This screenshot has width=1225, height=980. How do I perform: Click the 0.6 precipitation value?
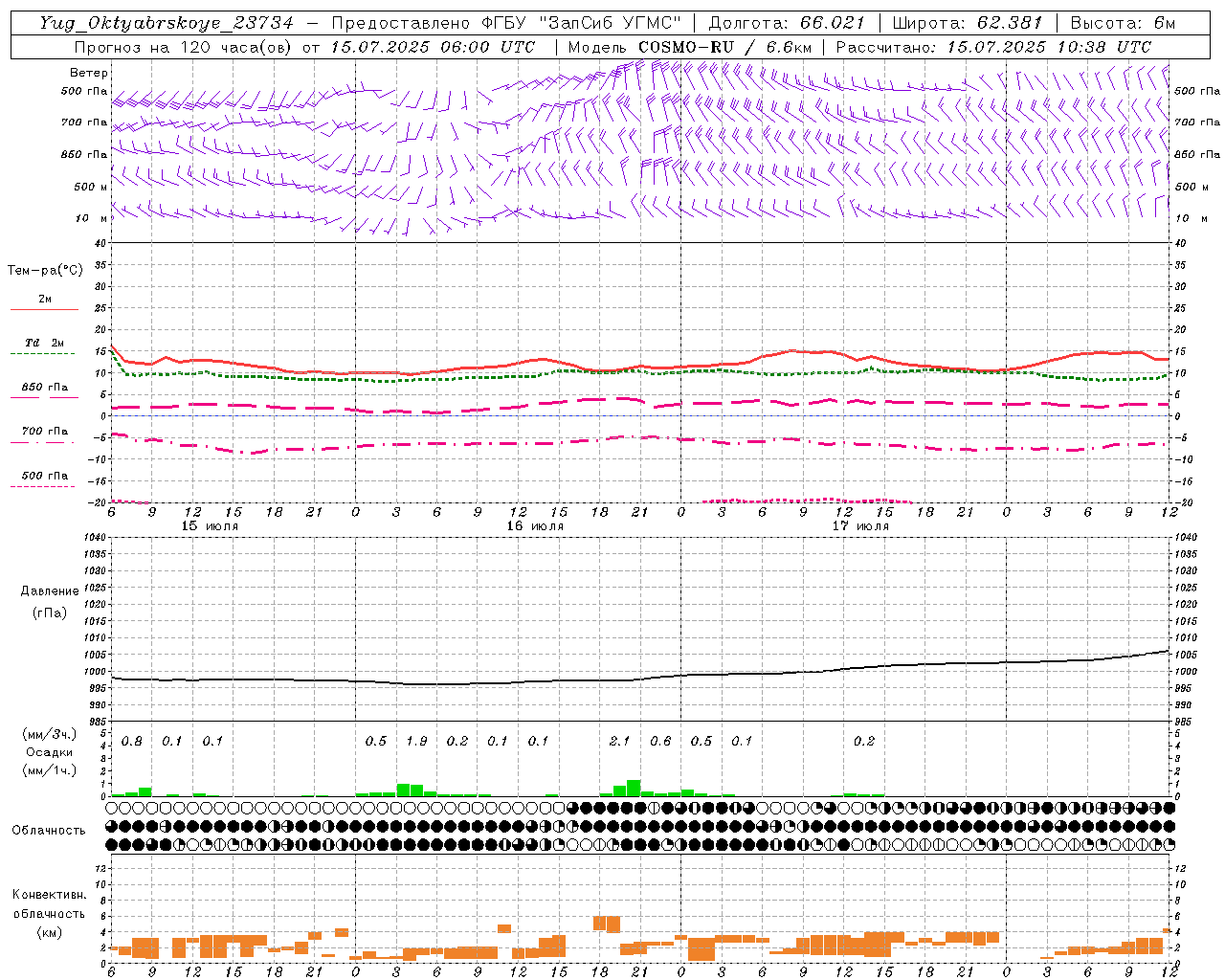660,741
